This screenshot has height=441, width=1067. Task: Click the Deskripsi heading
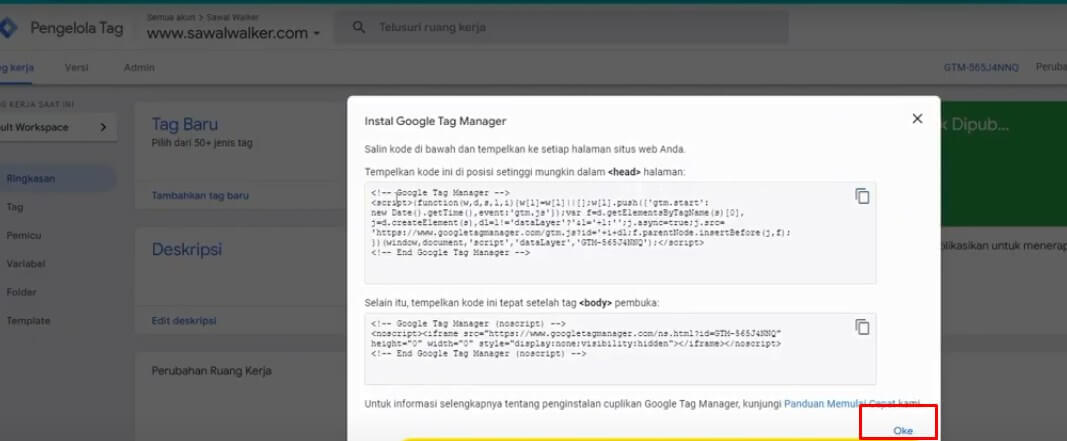186,249
